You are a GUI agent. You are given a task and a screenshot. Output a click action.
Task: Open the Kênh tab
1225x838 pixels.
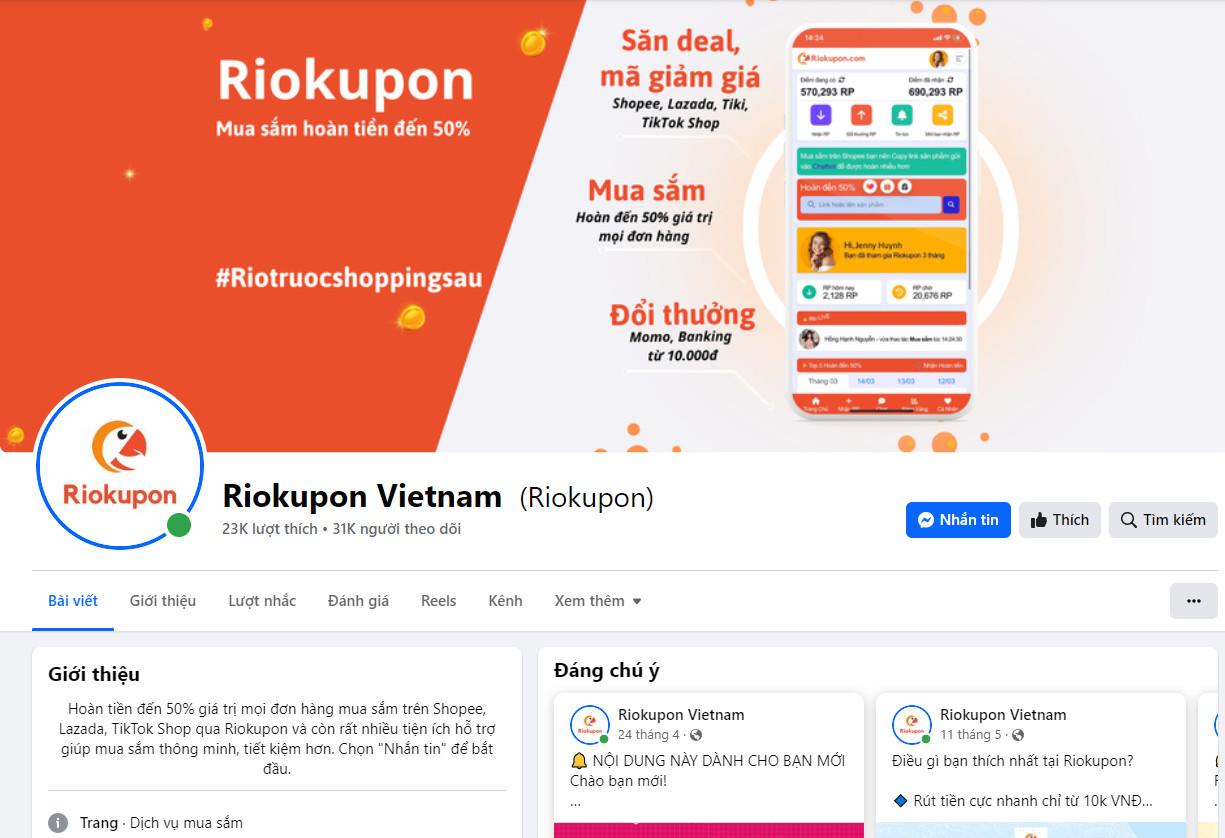pyautogui.click(x=505, y=601)
